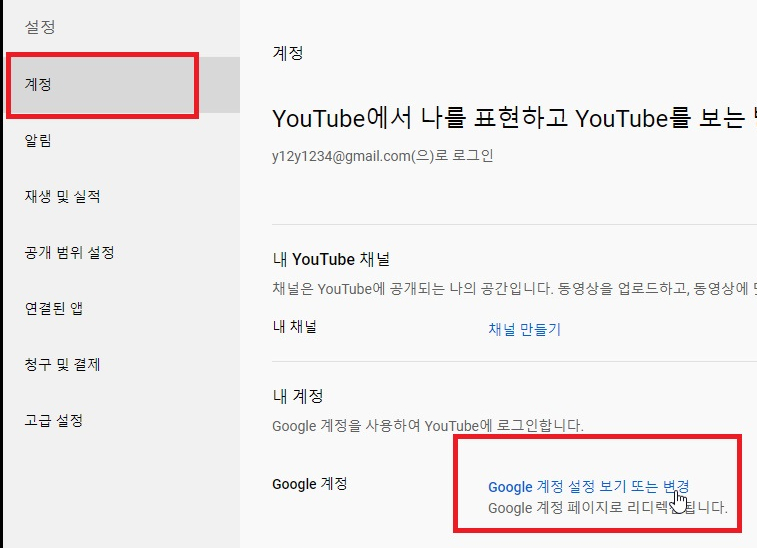This screenshot has height=548, width=757.
Task: Click the 내 채널 label
Action: click(x=294, y=326)
